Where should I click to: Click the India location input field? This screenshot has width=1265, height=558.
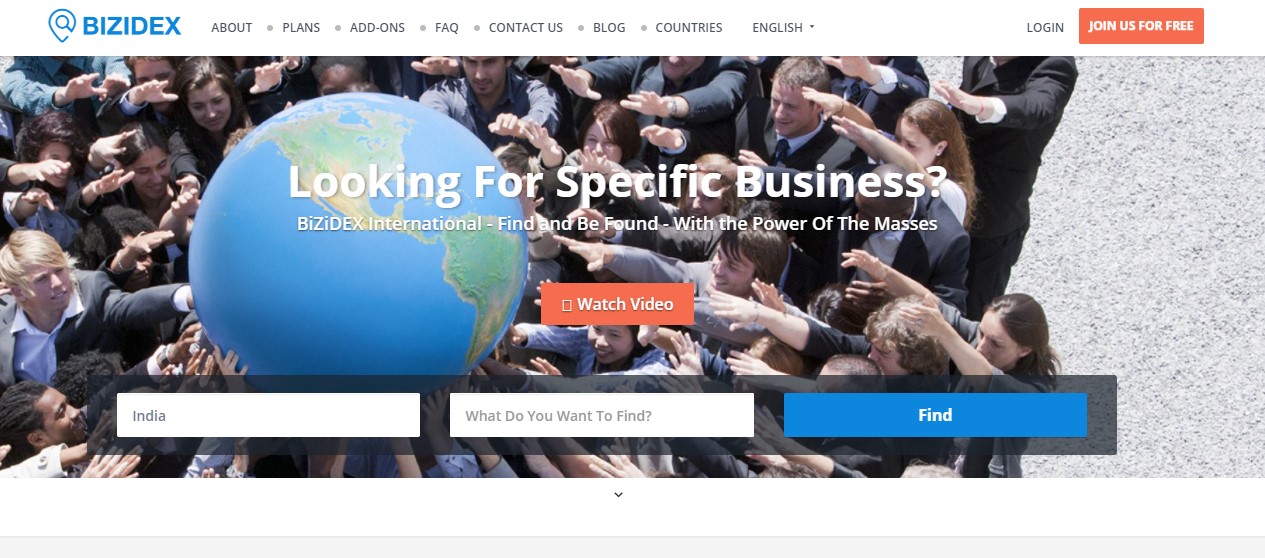point(268,415)
